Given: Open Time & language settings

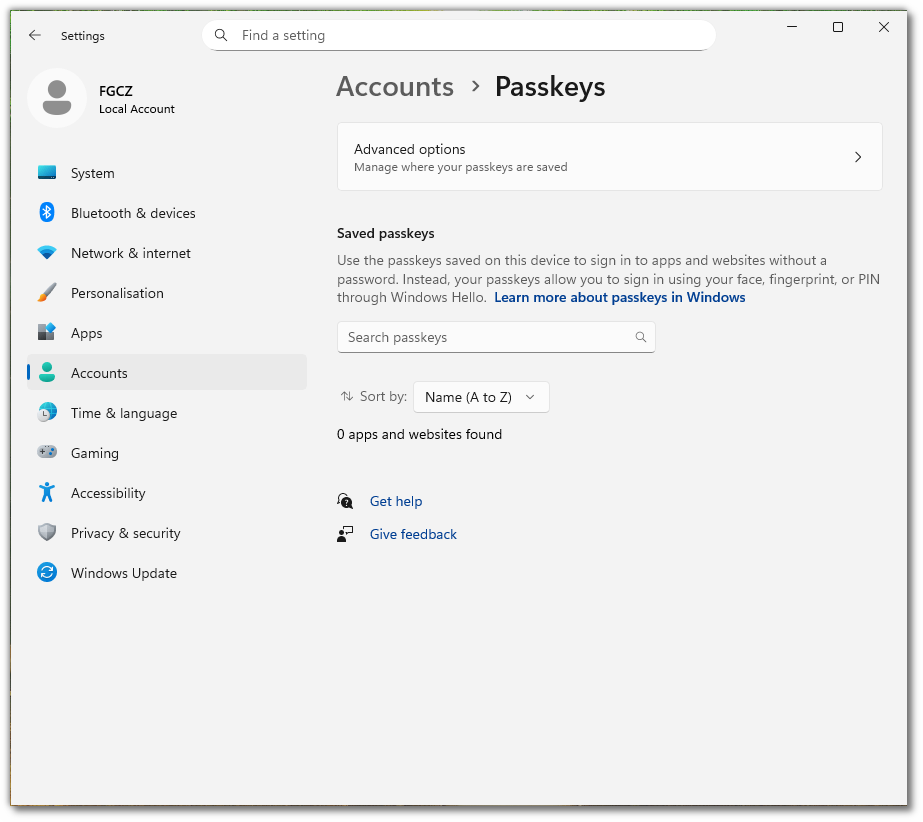Looking at the screenshot, I should pos(167,413).
